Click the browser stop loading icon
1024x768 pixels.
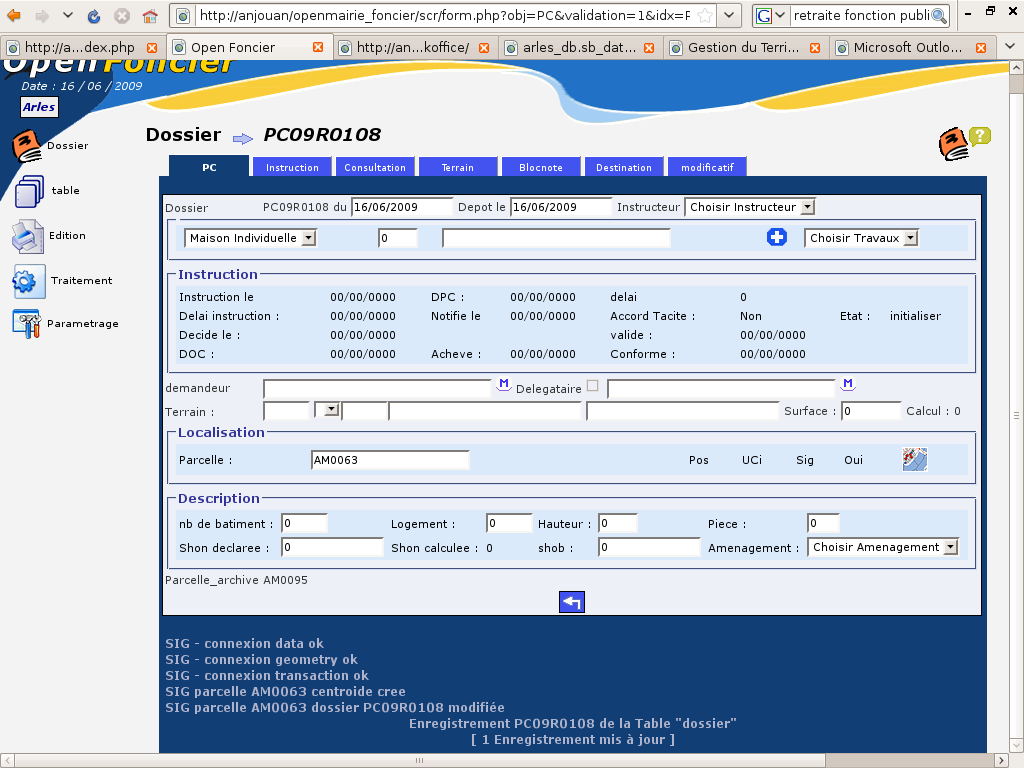(122, 16)
